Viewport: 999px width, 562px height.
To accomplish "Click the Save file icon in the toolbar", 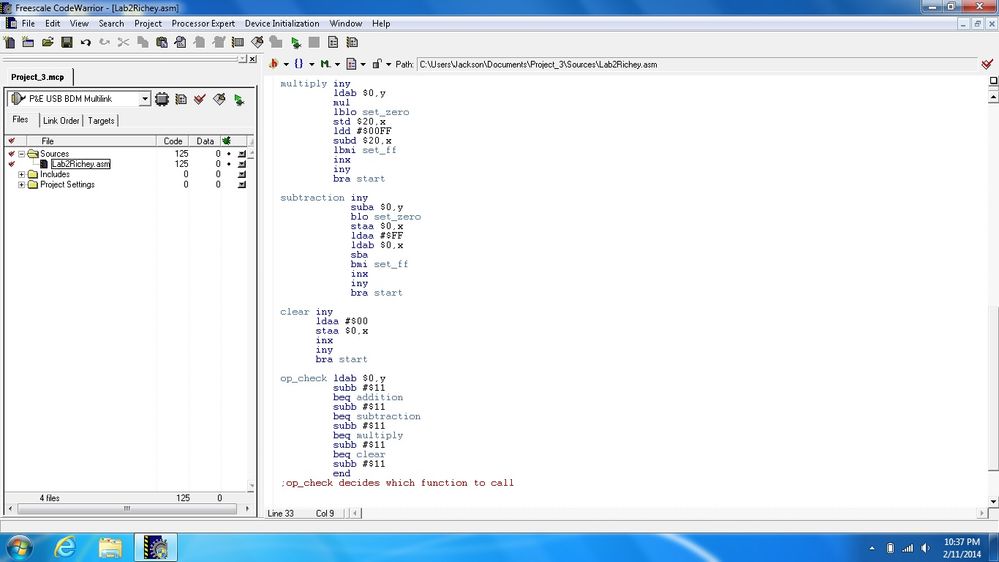I will [66, 43].
